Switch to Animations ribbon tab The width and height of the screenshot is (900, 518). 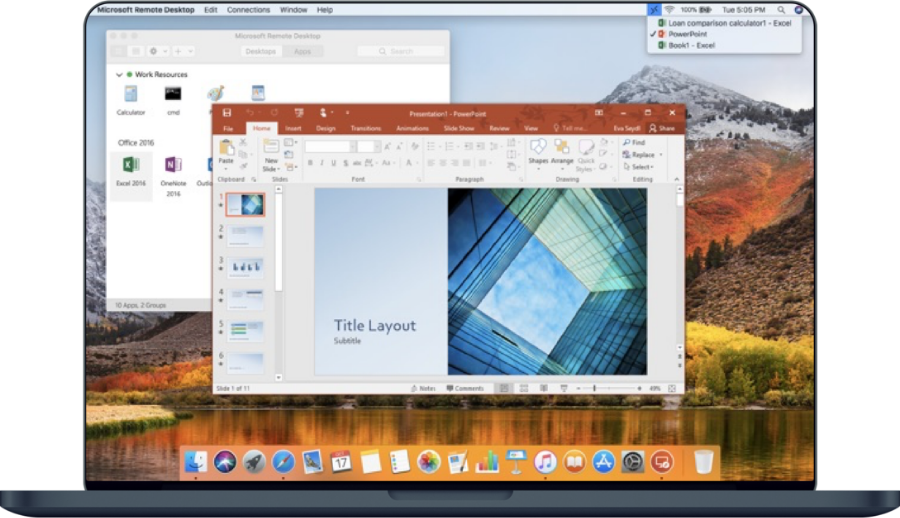coord(412,129)
